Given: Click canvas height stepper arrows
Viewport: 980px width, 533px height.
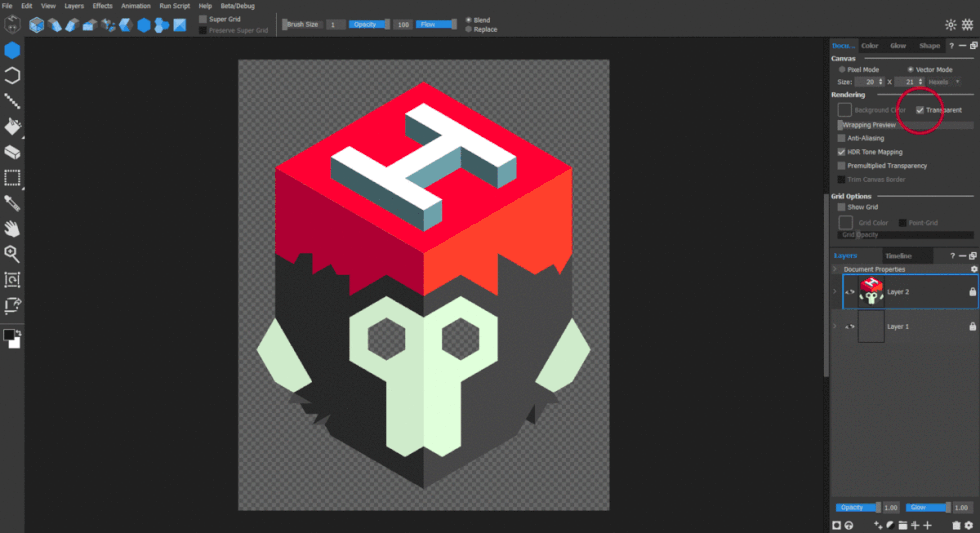Looking at the screenshot, I should tap(920, 82).
